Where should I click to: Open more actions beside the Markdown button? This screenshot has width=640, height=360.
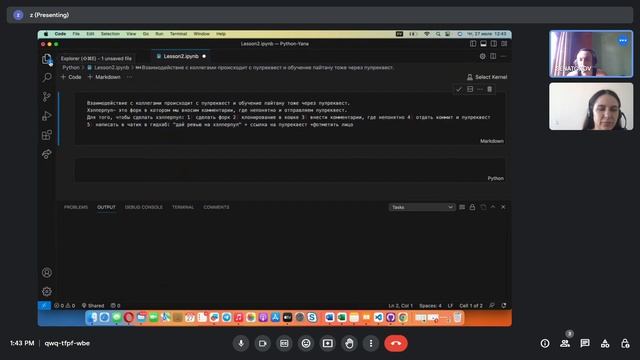click(x=129, y=77)
